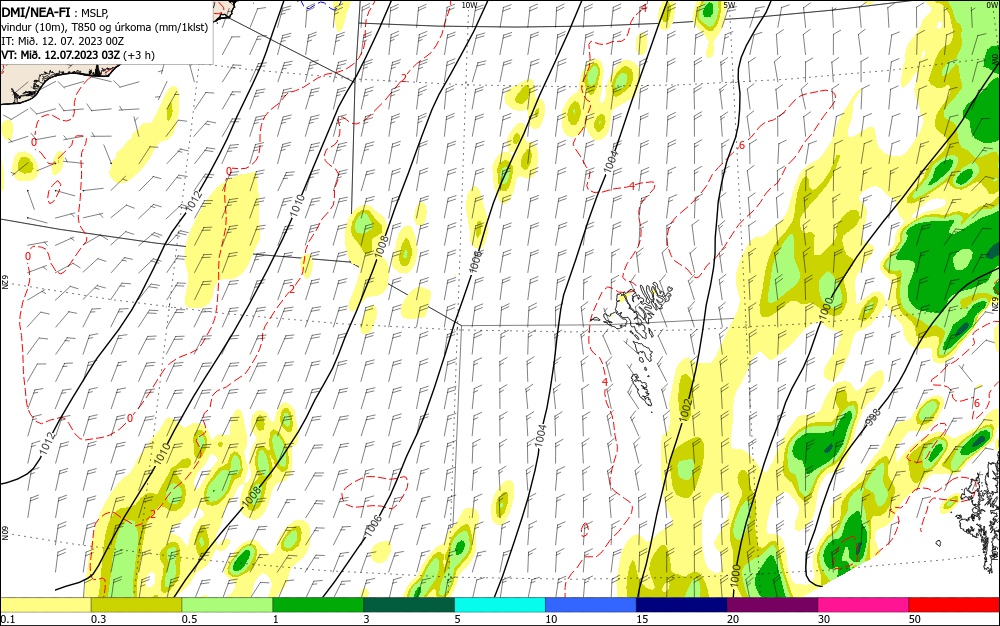Click the '3' legend scale value
The width and height of the screenshot is (1000, 626).
367,620
